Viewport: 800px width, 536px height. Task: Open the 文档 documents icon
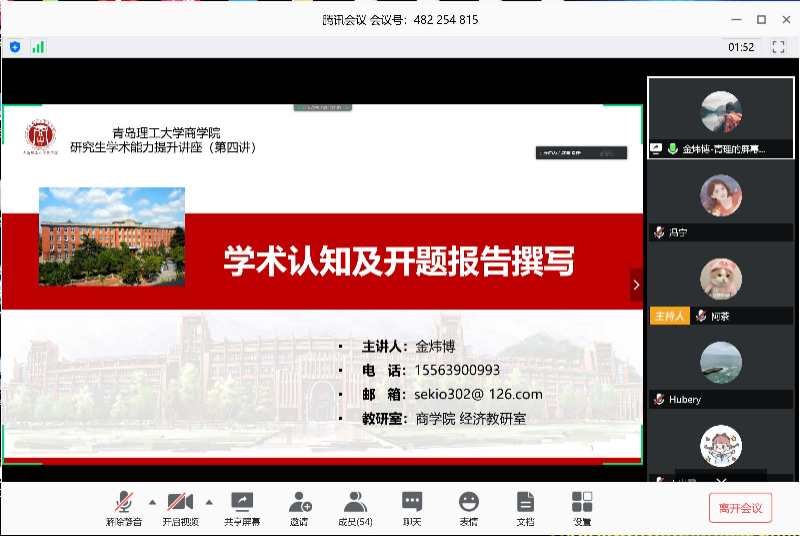(x=525, y=507)
